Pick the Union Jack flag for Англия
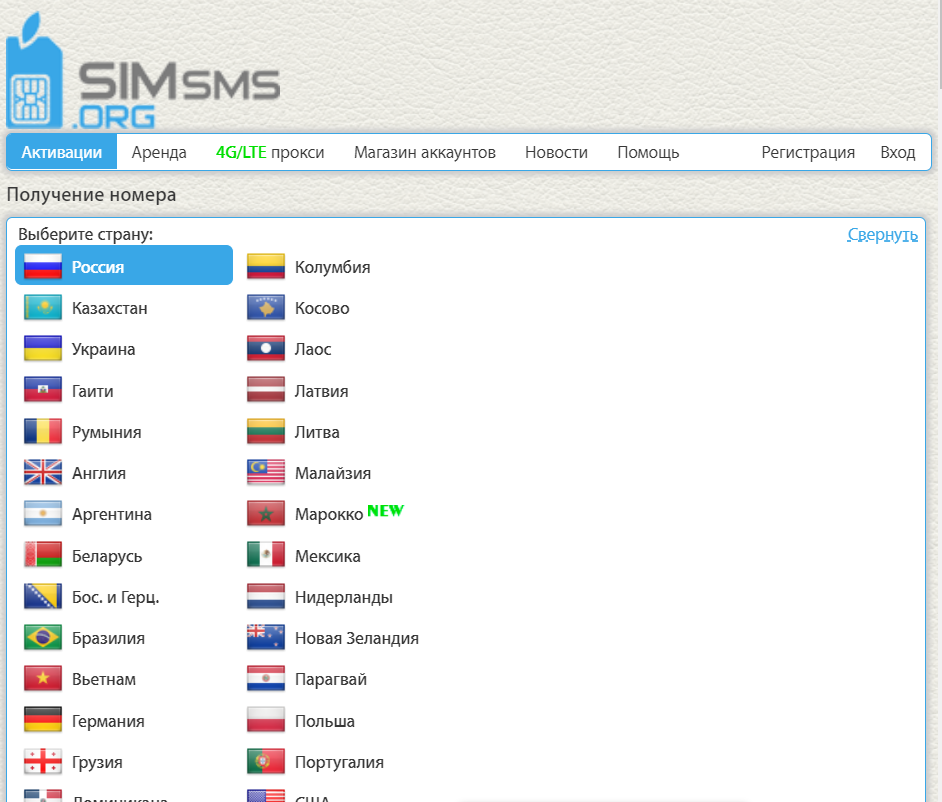The height and width of the screenshot is (802, 942). pyautogui.click(x=43, y=472)
